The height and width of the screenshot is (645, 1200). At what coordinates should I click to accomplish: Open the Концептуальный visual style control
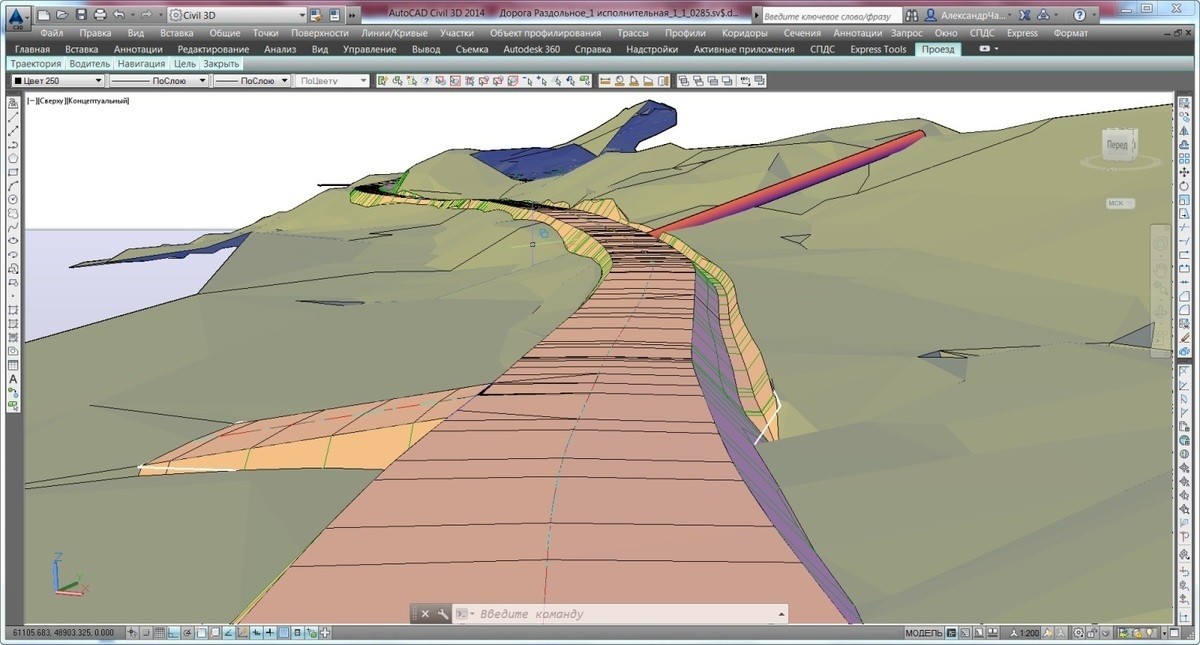pyautogui.click(x=97, y=100)
